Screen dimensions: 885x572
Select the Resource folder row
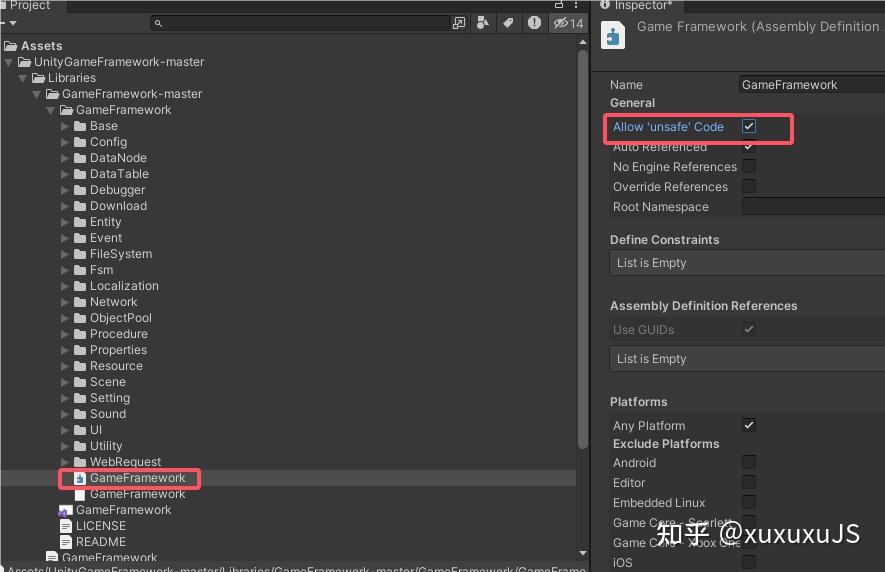288,366
